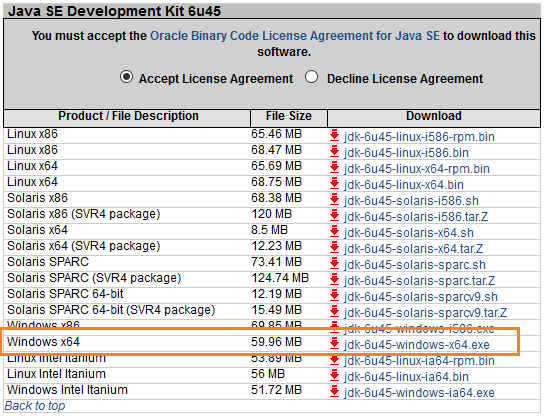Download jdk-6u45-linux-i586.bin file
Screen dimensions: 545x417
coord(406,153)
